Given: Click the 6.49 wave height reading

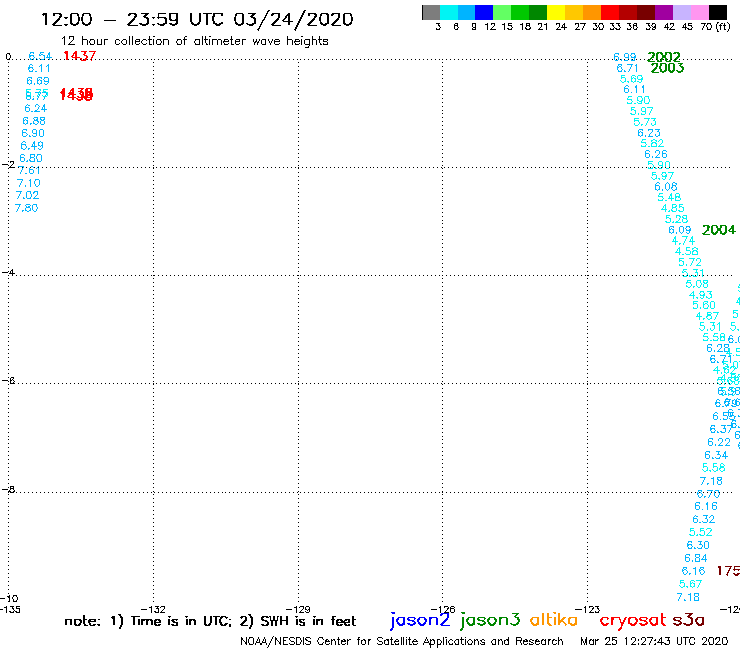Looking at the screenshot, I should click(32, 146).
